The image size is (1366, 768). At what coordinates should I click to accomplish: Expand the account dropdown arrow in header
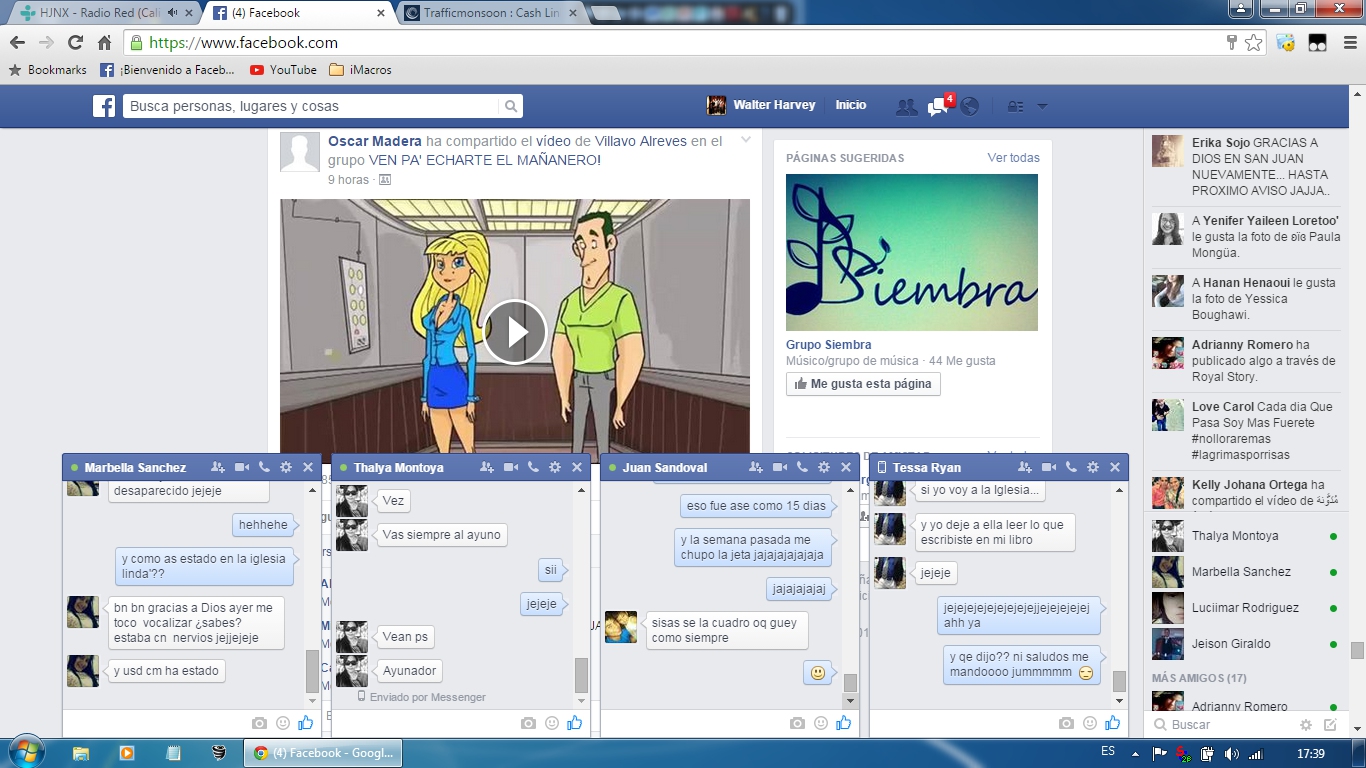coord(1042,107)
